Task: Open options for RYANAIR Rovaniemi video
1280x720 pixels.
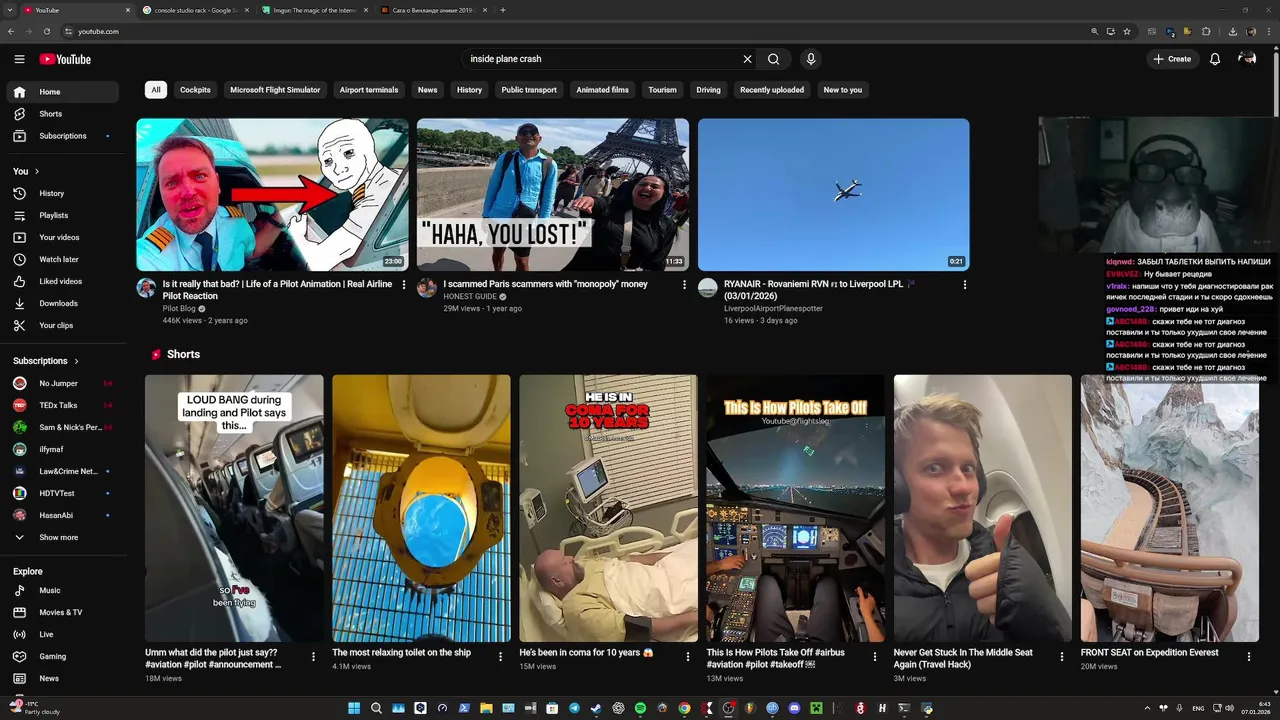Action: 965,285
